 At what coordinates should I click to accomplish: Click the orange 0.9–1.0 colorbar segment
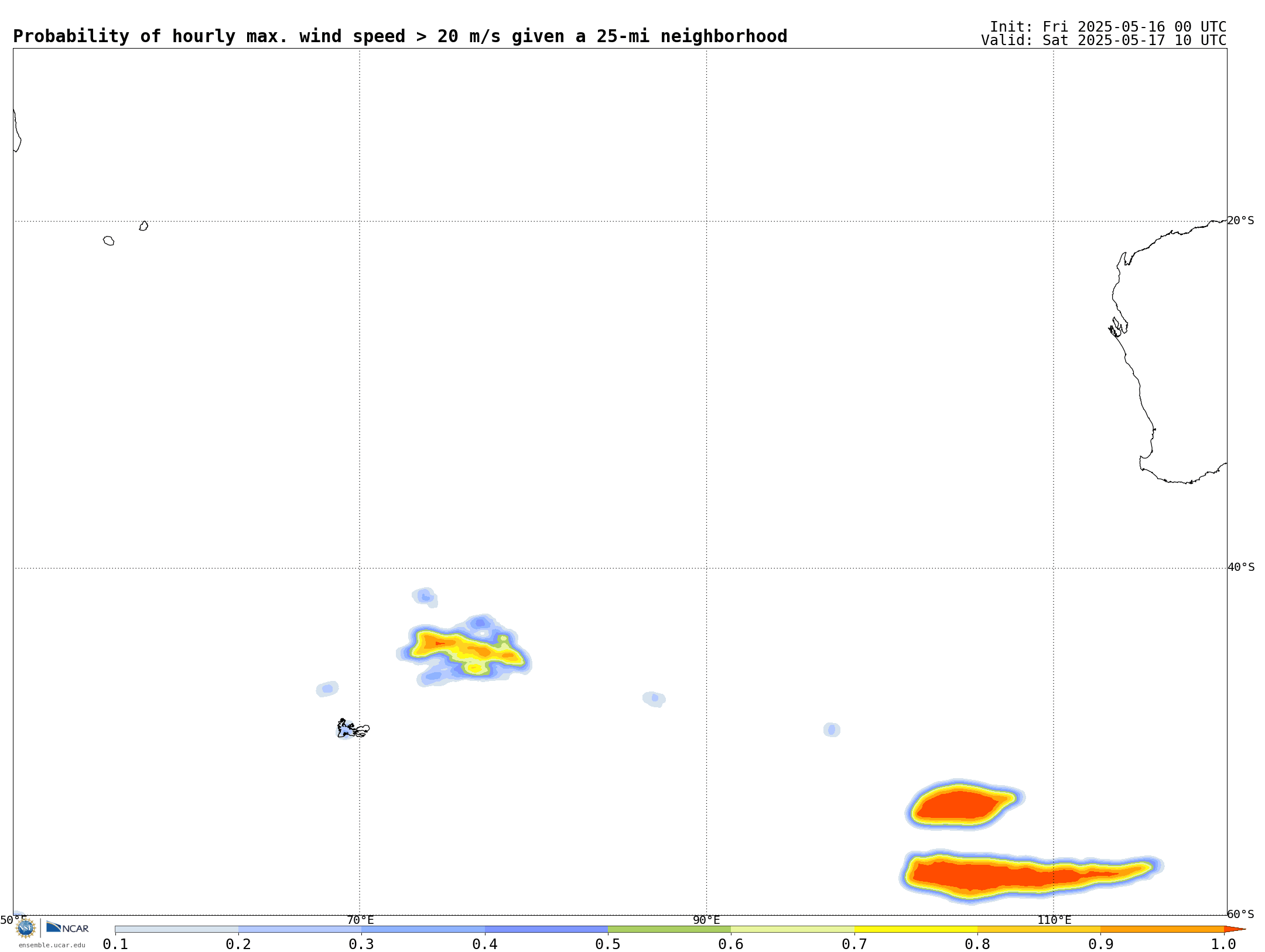click(x=1162, y=929)
